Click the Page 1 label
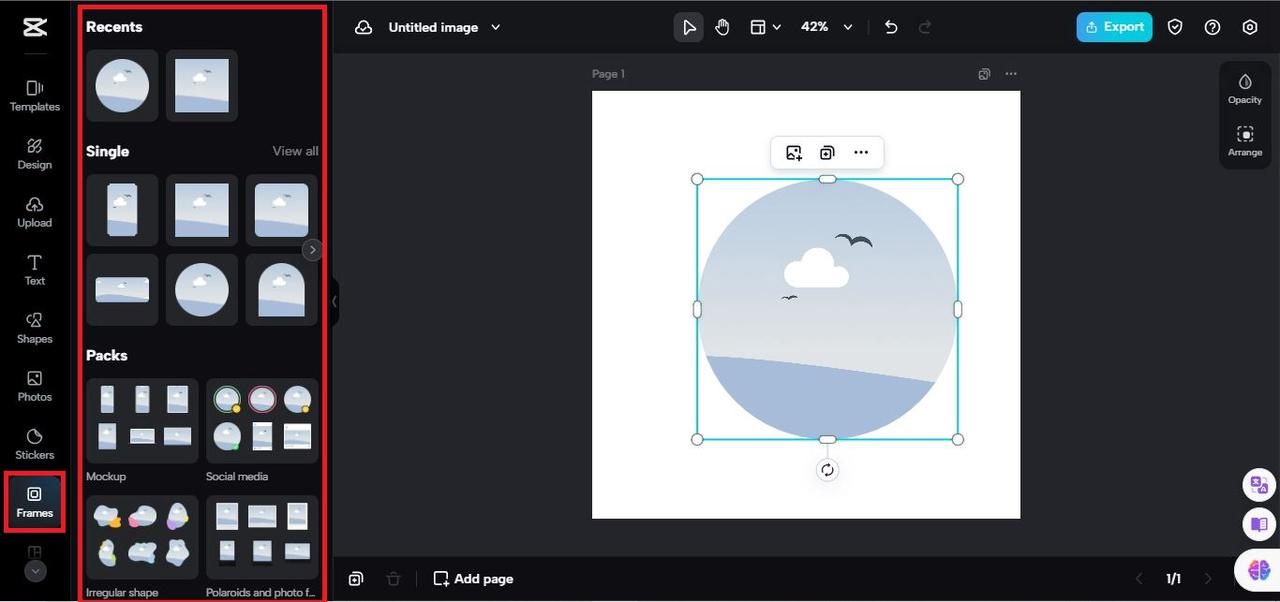The image size is (1280, 602). (608, 74)
